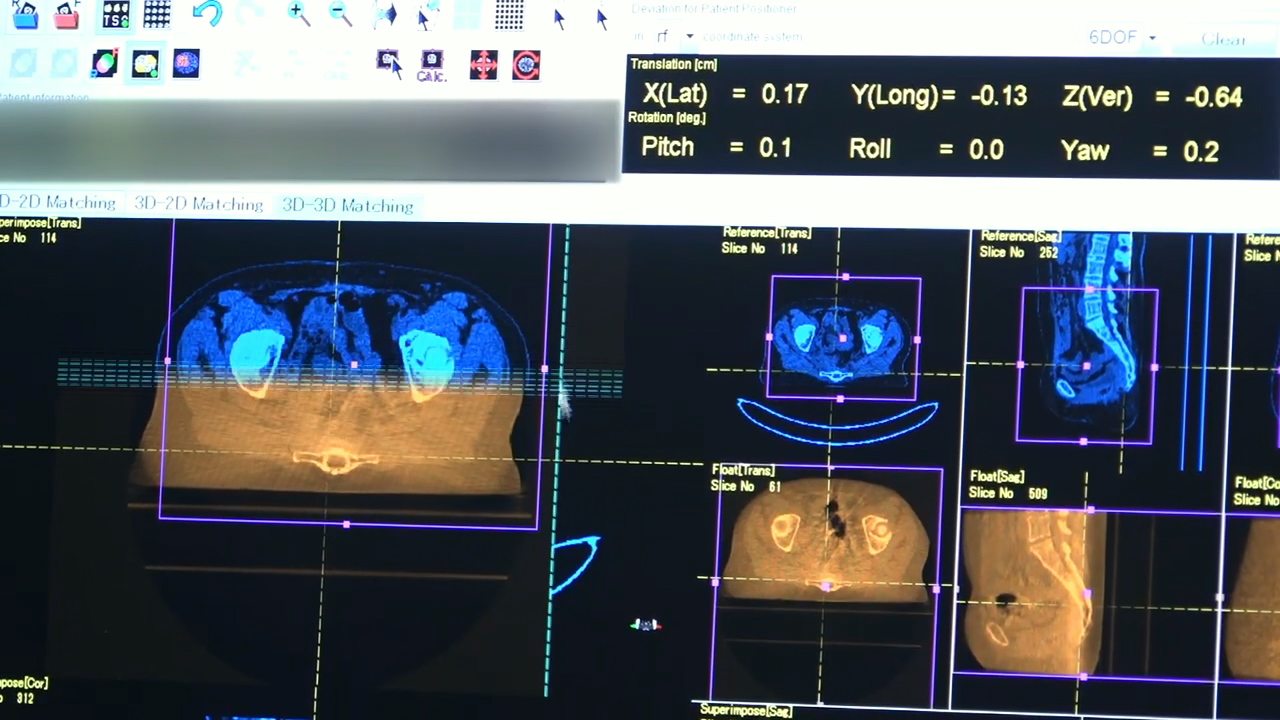Click Slice No 252 label
This screenshot has width=1280, height=720.
[1020, 252]
